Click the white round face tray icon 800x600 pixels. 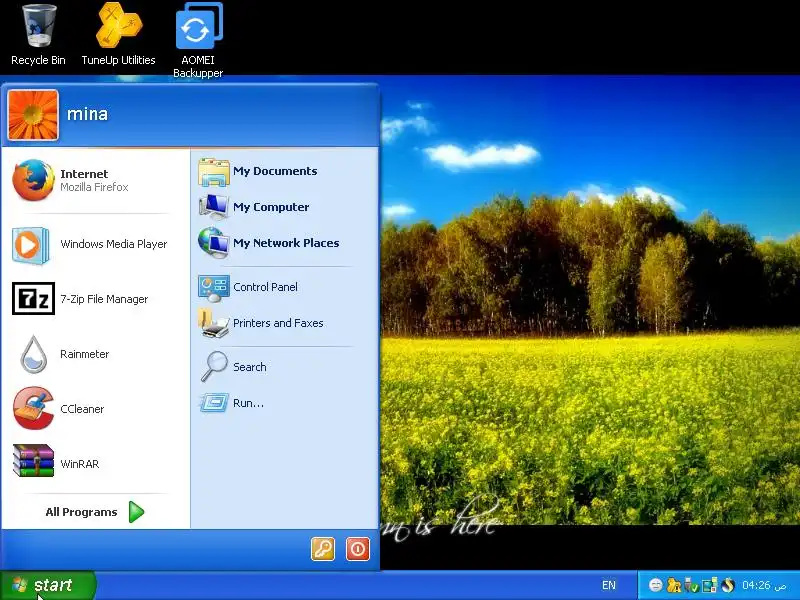click(x=656, y=585)
